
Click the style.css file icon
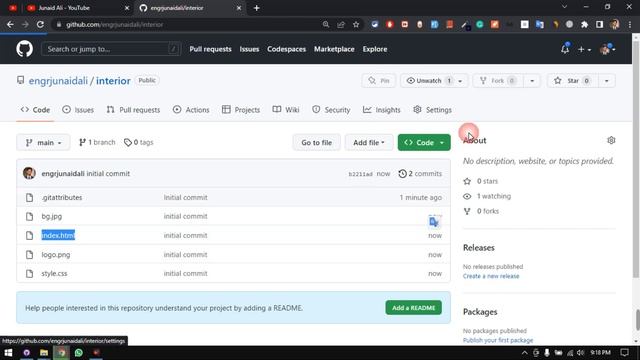point(29,273)
